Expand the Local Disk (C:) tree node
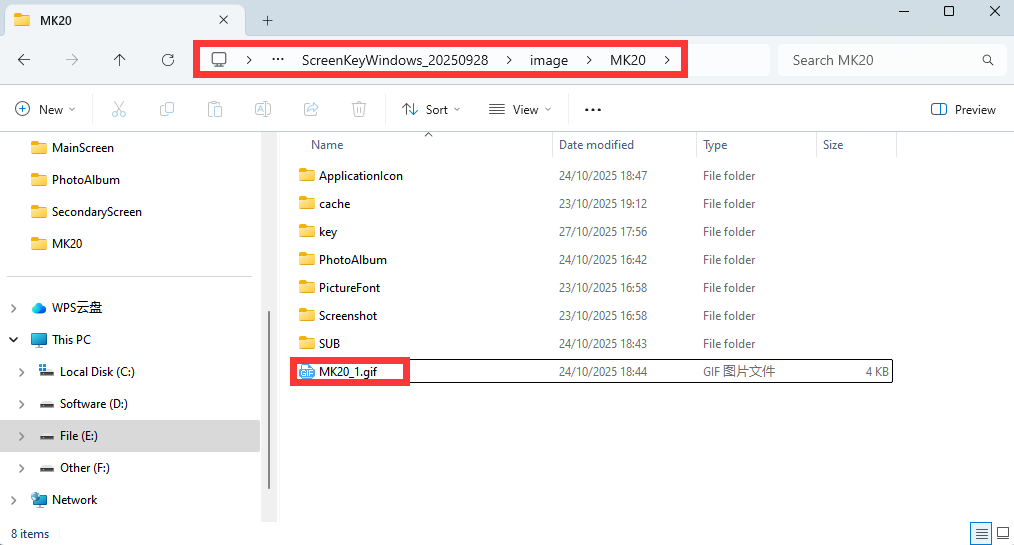Screen dimensions: 1014x545 [22, 372]
